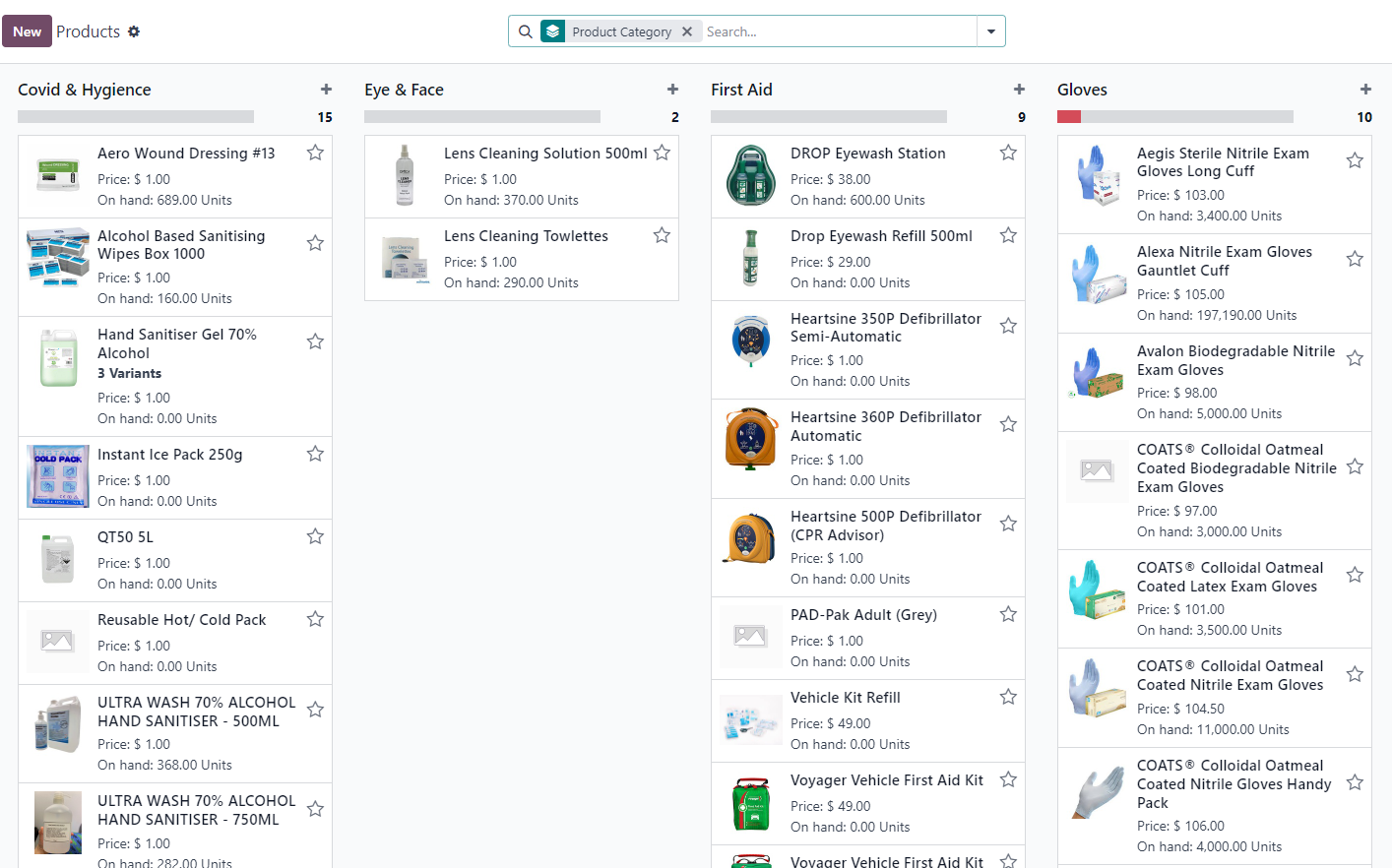
Task: Open ULTRA WASH HAND SANITISER - 500ML
Action: point(175,733)
